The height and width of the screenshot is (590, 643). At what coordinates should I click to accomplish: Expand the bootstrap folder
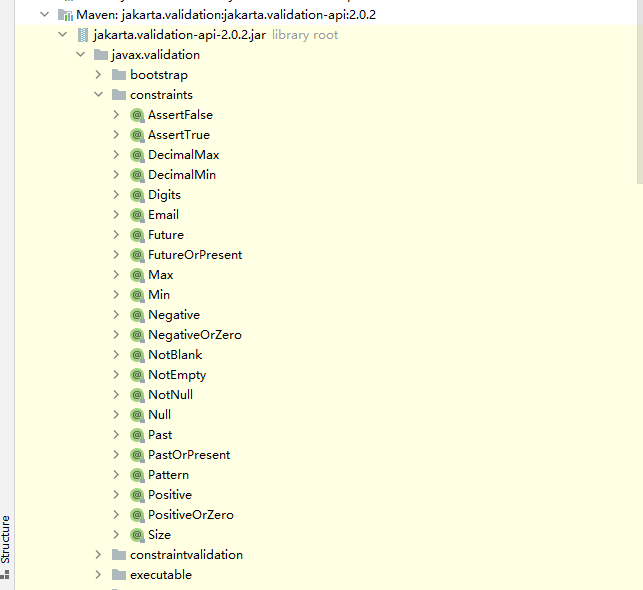coord(98,75)
